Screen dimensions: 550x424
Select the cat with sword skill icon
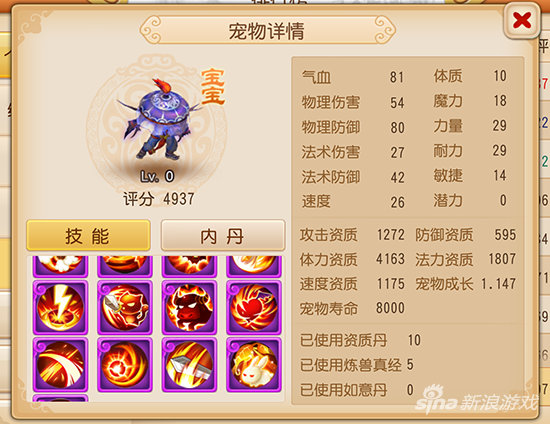coord(125,307)
